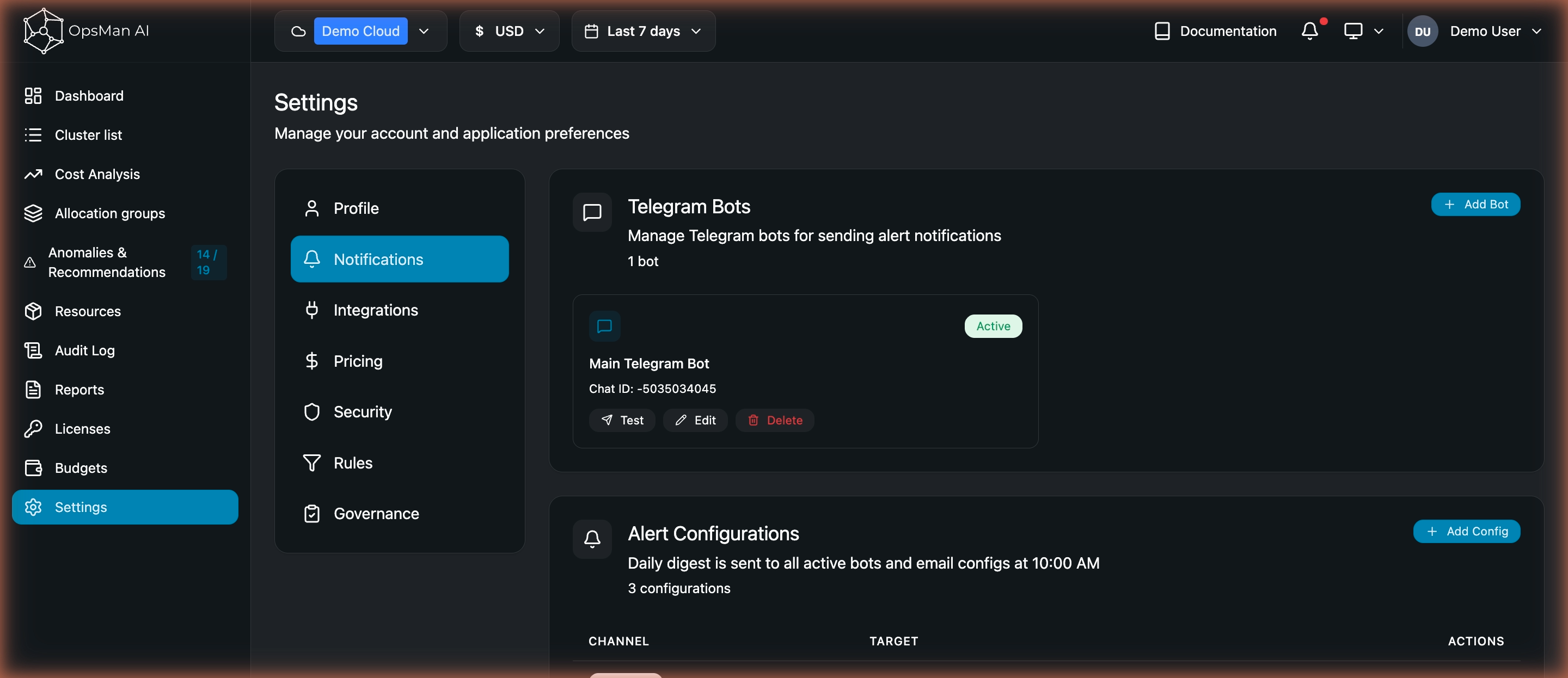Click the Rules funnel icon
The image size is (1568, 678).
click(311, 463)
